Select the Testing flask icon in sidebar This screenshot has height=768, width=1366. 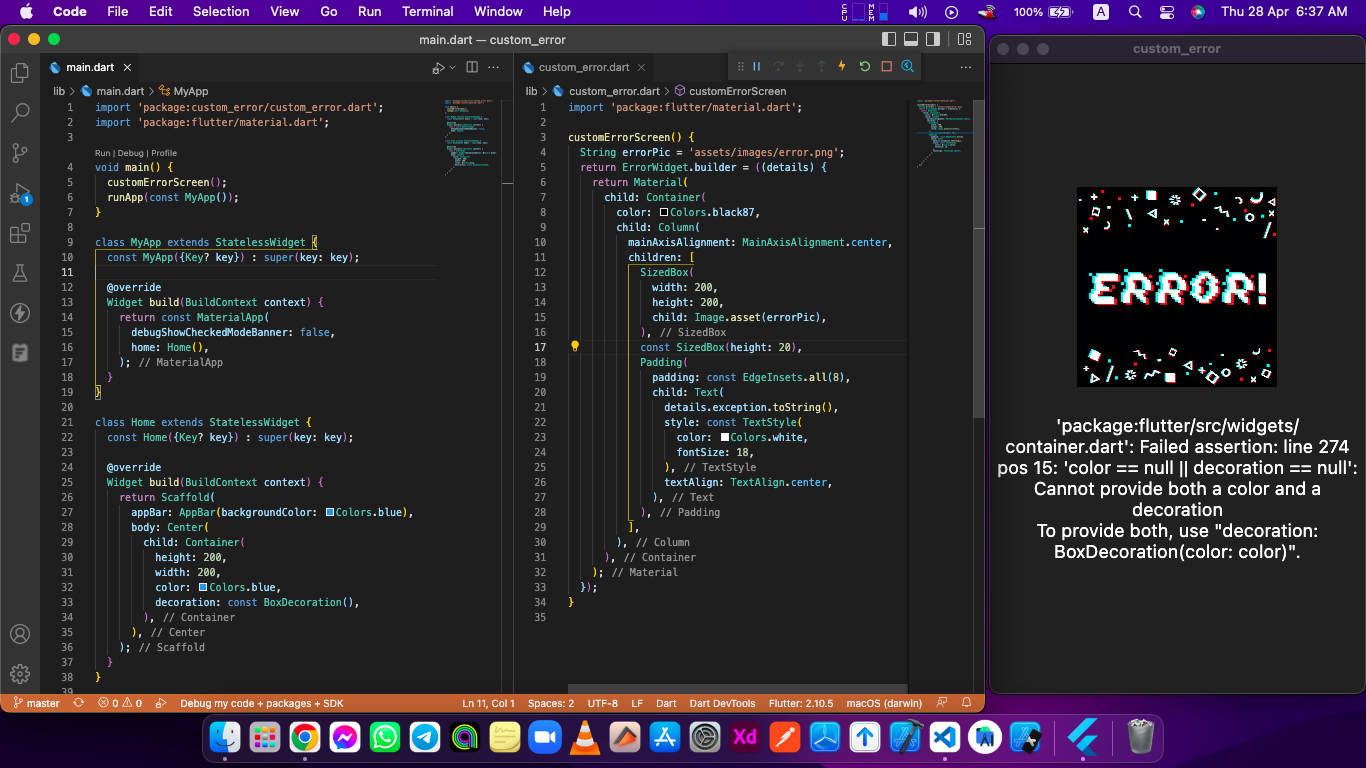[x=19, y=273]
